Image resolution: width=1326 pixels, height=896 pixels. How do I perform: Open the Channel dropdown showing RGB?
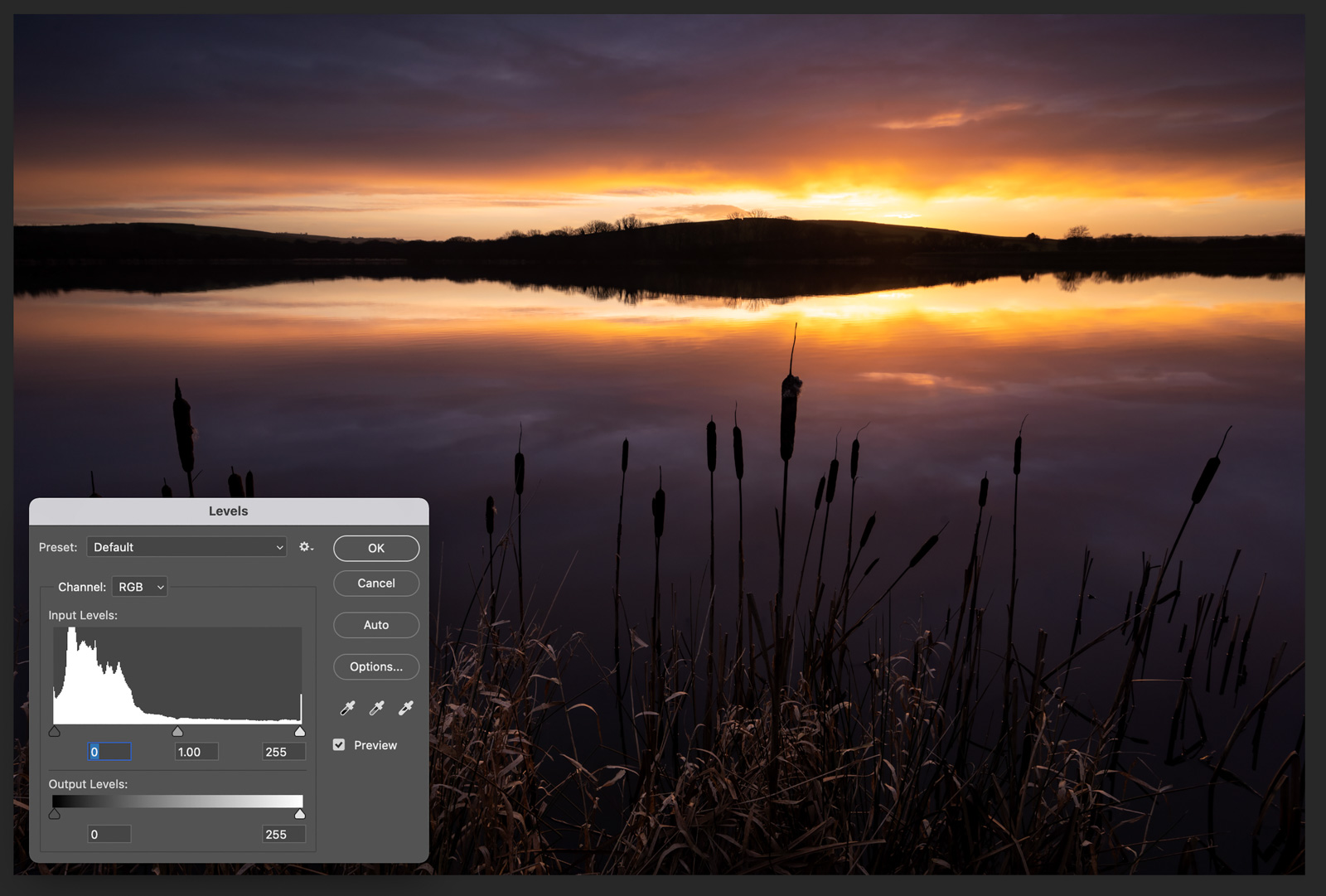139,587
